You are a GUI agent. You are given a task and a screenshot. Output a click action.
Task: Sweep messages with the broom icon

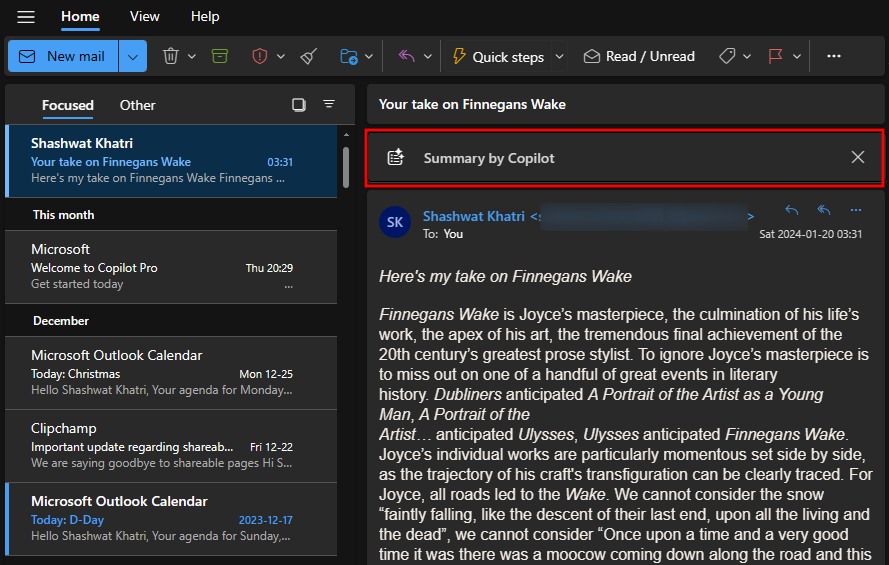click(x=309, y=56)
